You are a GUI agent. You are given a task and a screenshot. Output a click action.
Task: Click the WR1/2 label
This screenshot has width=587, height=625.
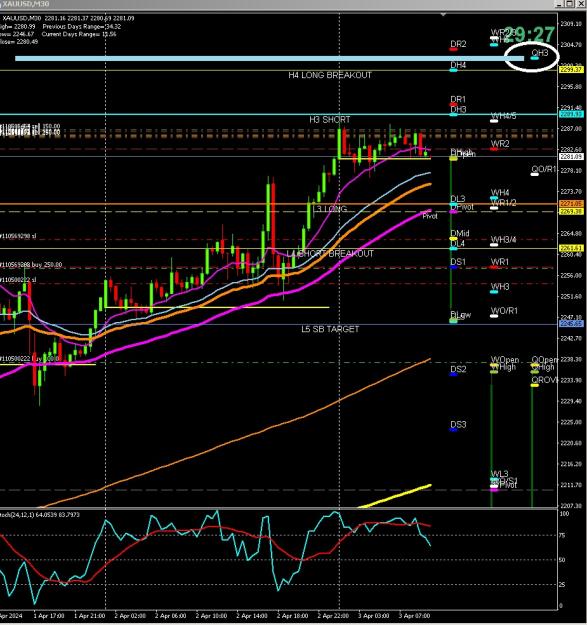(x=503, y=203)
